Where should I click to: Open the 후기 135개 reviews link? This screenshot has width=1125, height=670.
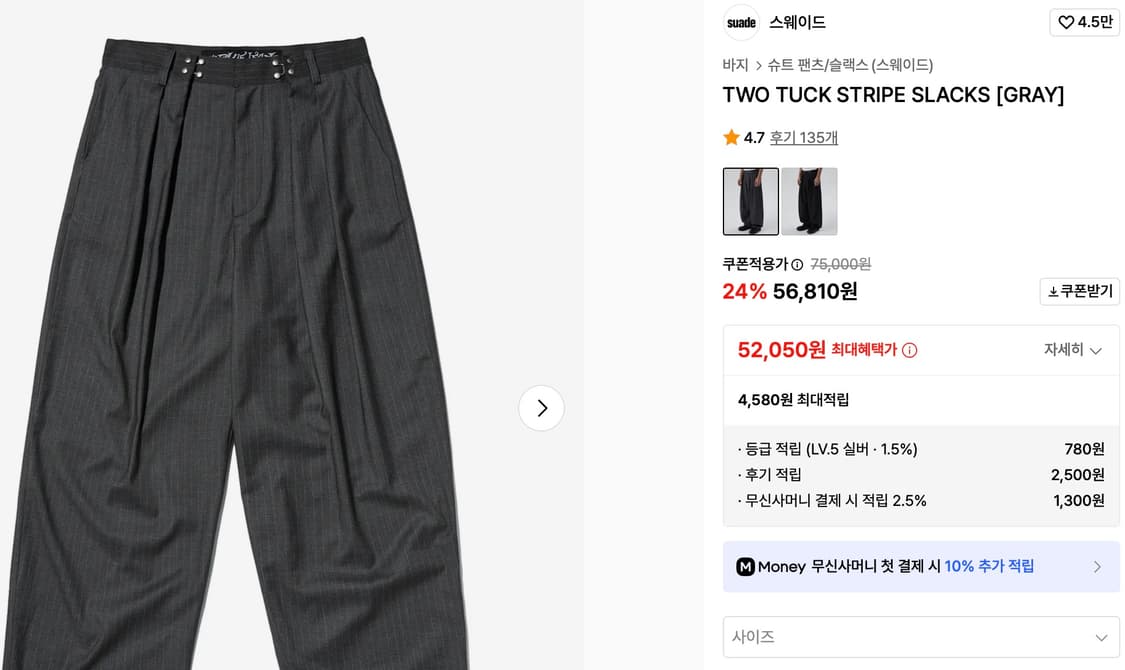pos(804,137)
